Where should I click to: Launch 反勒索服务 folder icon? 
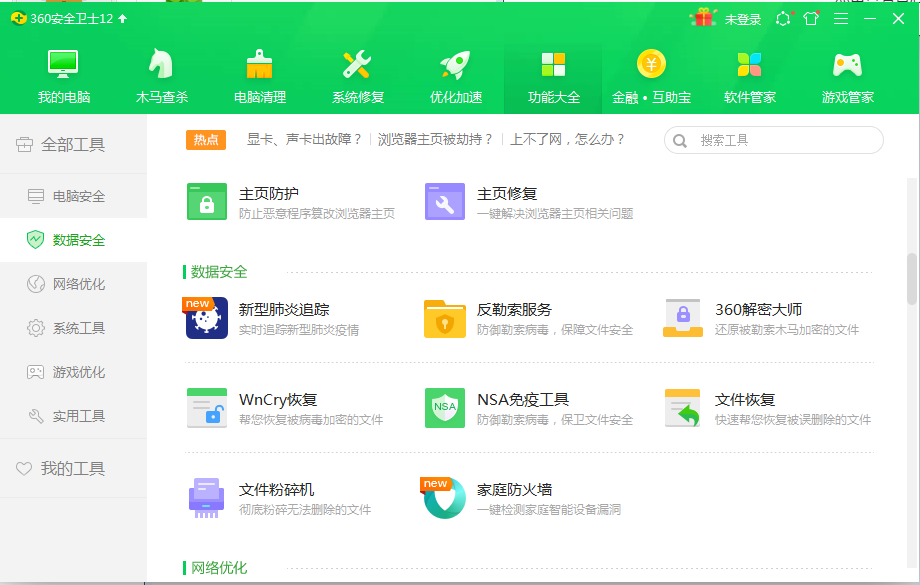[x=445, y=319]
